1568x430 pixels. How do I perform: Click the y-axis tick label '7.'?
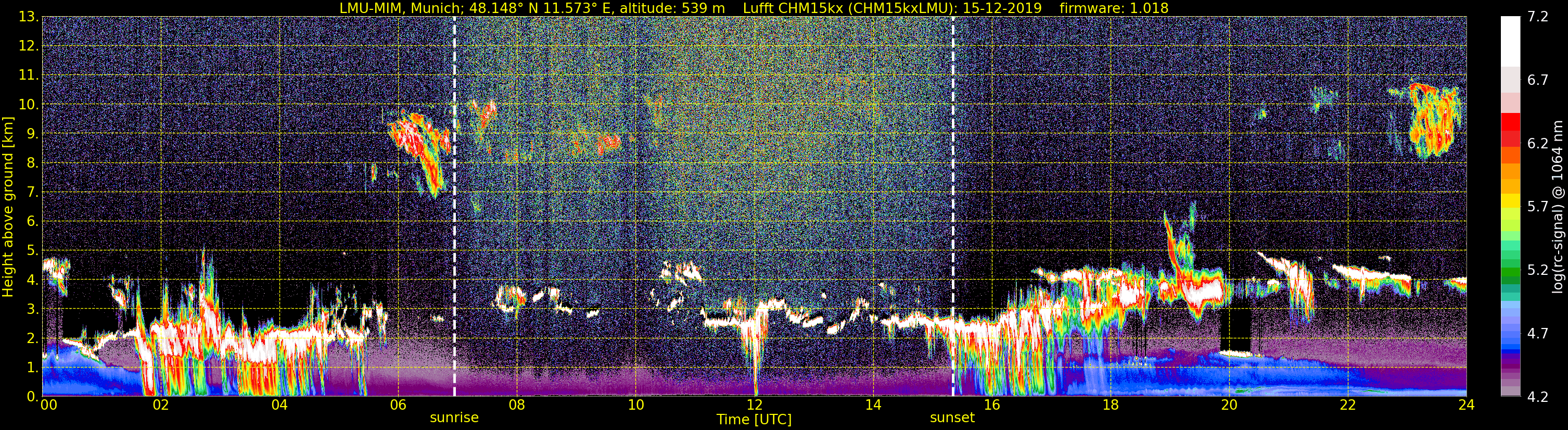(x=33, y=193)
